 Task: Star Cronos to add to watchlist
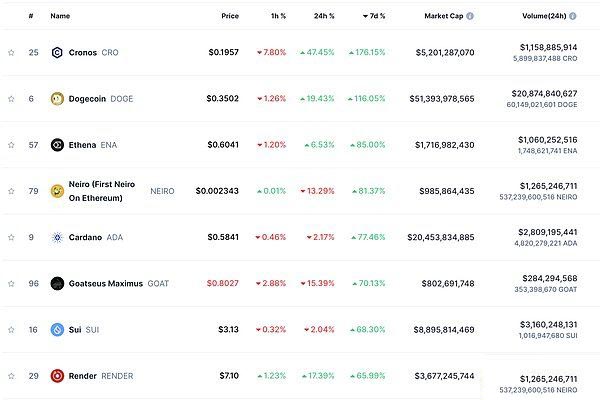[x=11, y=52]
